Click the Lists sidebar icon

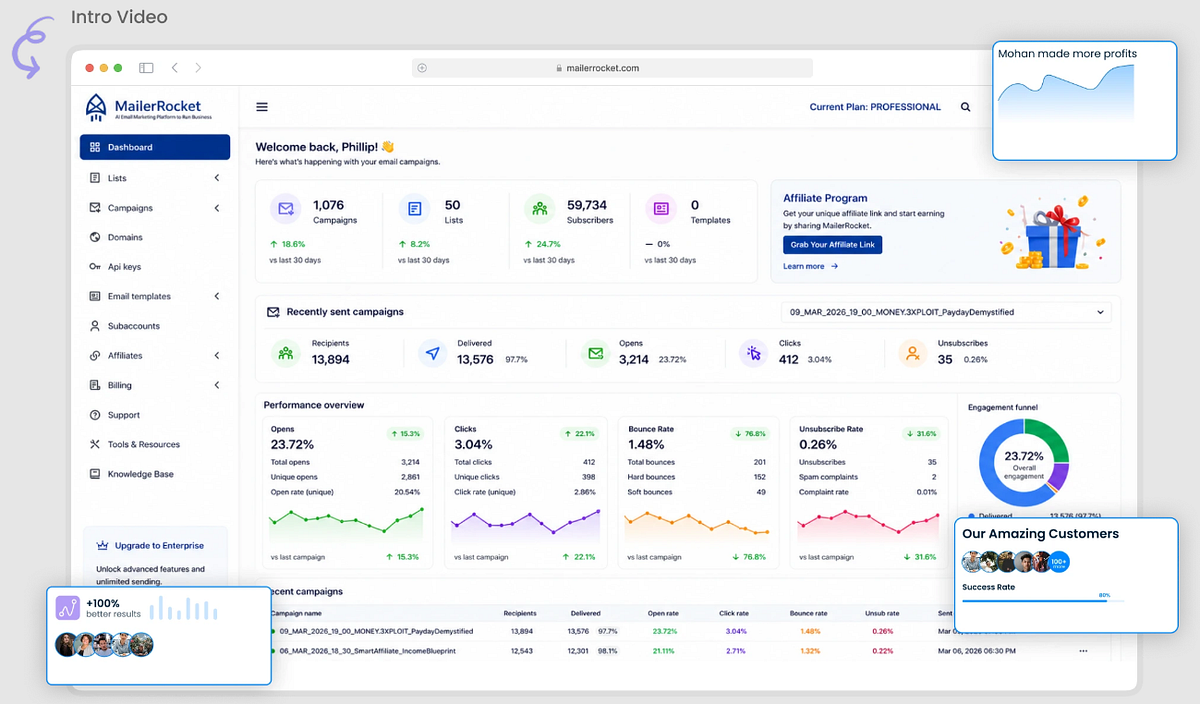(94, 178)
